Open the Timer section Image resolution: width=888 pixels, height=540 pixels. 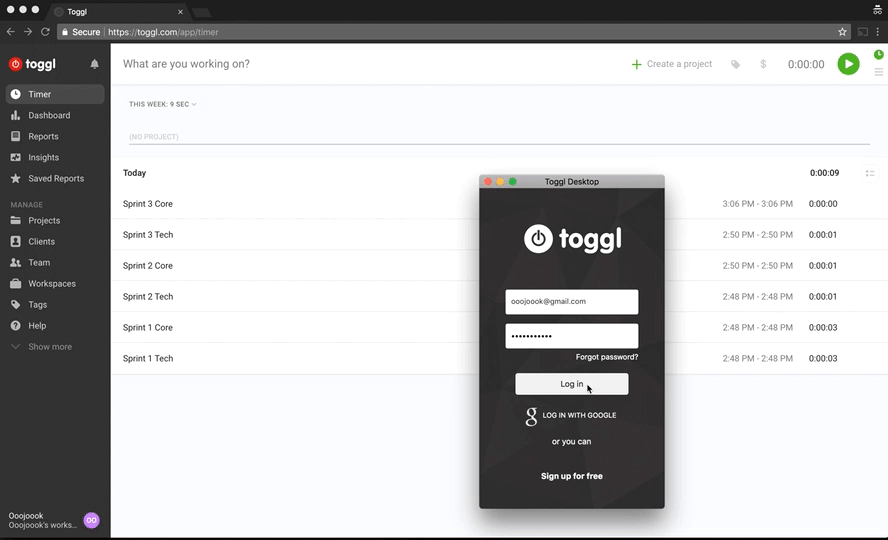[55, 94]
